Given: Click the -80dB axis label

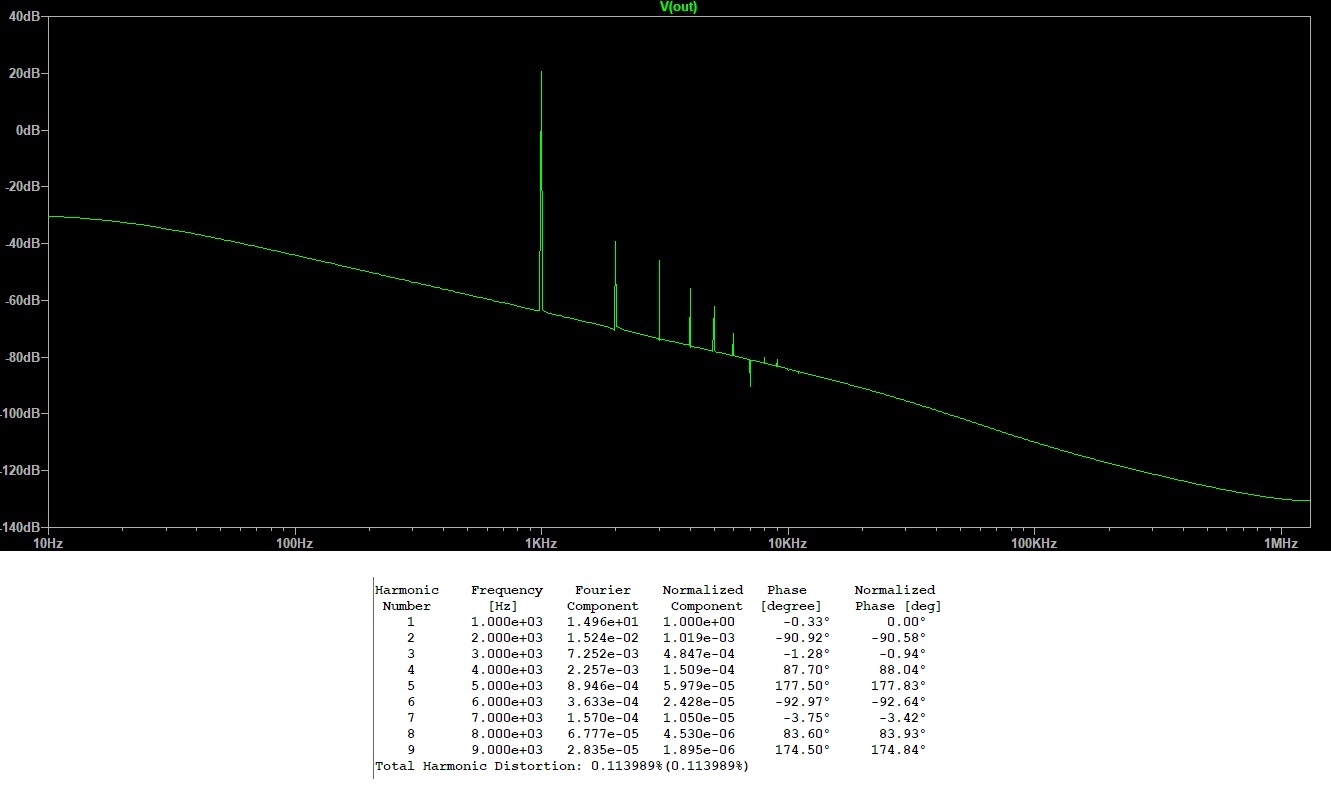Looking at the screenshot, I should (x=20, y=357).
